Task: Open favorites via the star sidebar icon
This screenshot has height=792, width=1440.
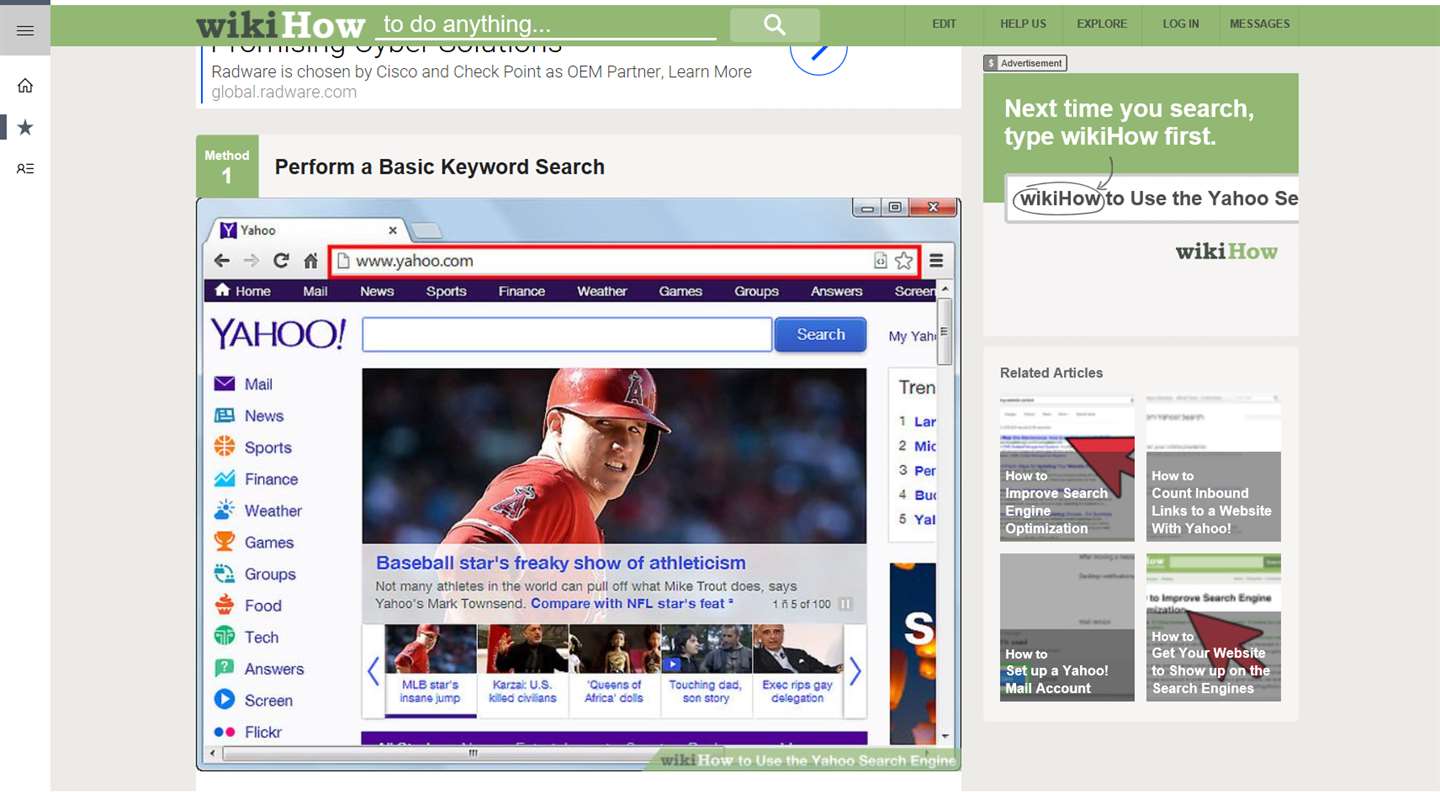Action: click(x=25, y=127)
